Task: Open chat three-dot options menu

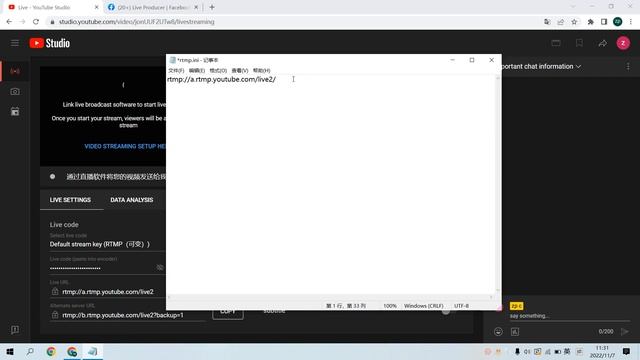Action: [628, 67]
